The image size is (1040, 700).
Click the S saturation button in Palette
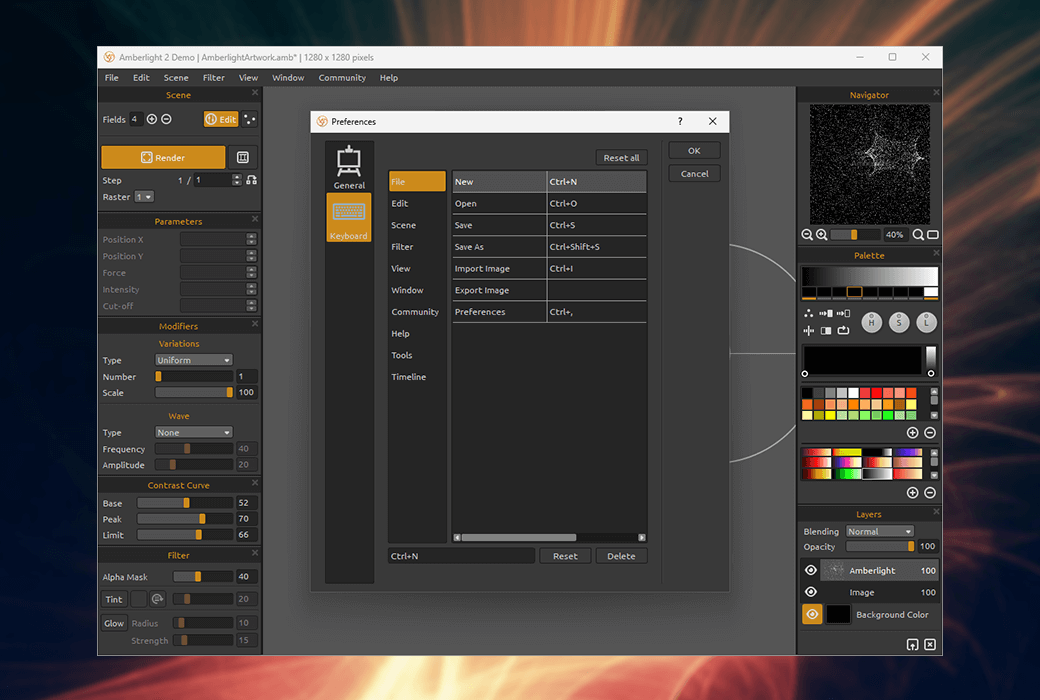click(x=899, y=323)
